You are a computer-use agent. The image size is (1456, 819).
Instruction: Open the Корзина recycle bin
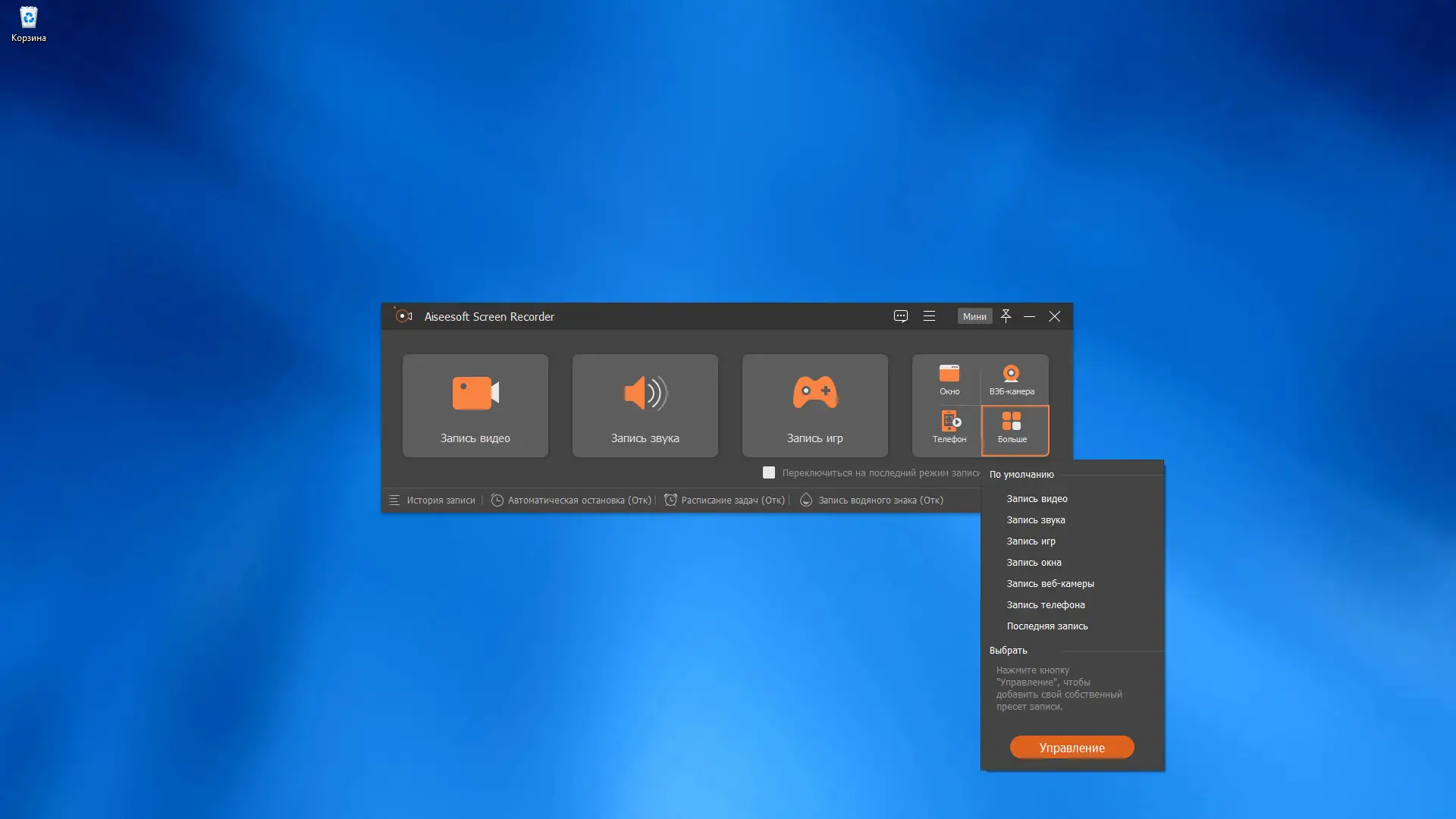point(28,19)
